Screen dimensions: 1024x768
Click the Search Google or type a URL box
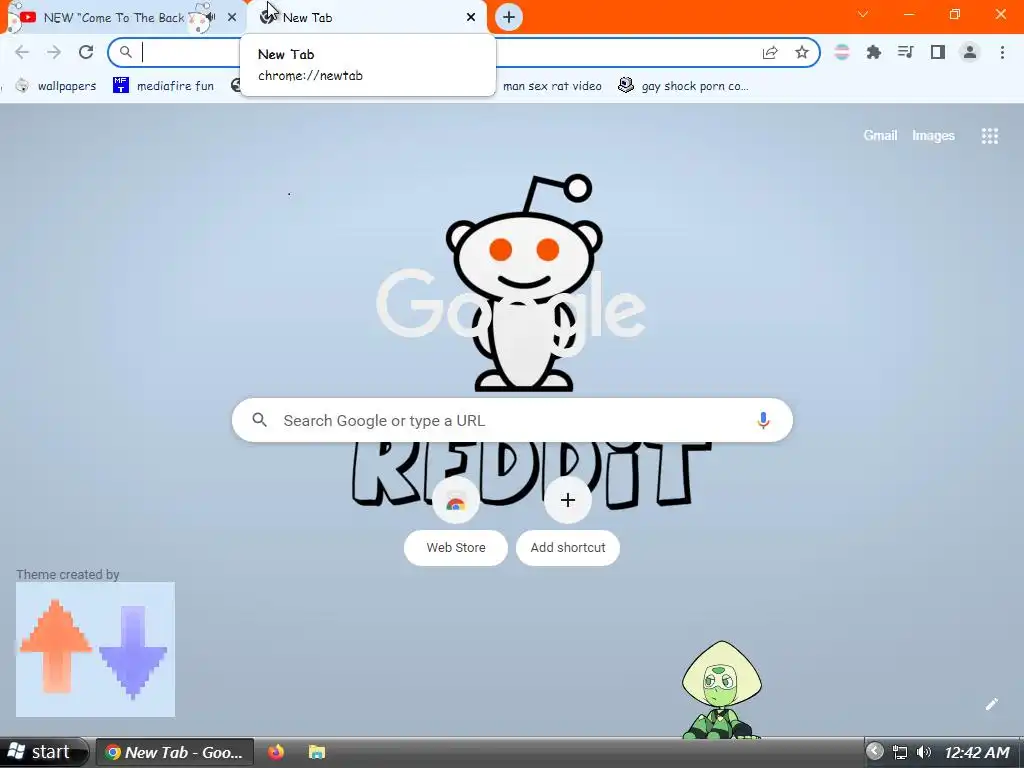coord(512,420)
